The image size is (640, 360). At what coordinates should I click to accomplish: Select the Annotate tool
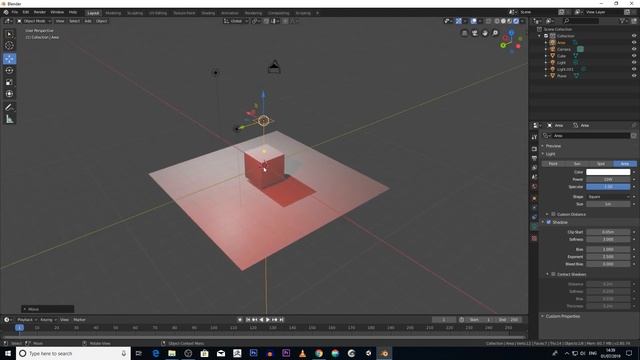pyautogui.click(x=9, y=107)
